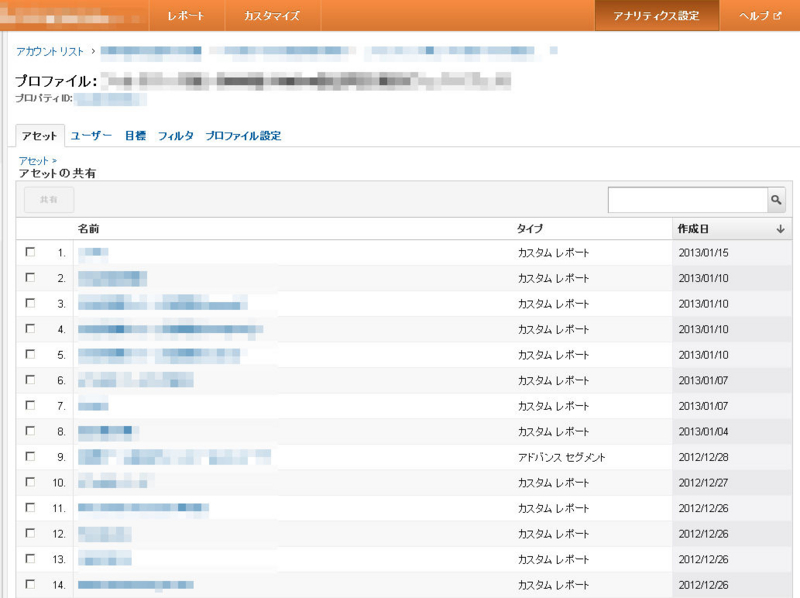
Task: Check the アドバンス セグメント row checkbox
Action: pyautogui.click(x=31, y=454)
